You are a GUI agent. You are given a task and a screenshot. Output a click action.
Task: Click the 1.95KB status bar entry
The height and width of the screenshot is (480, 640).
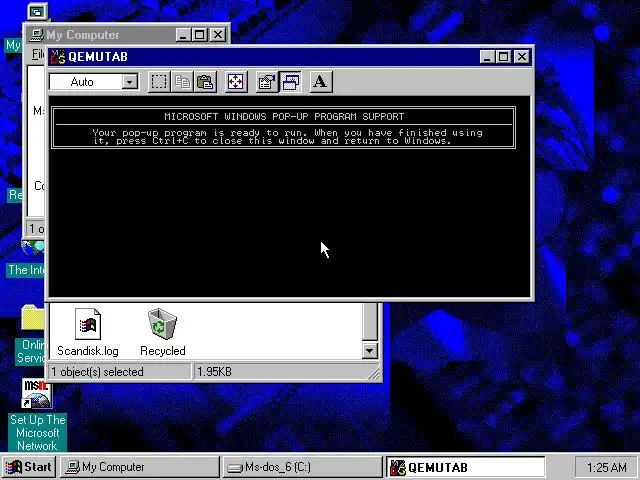tap(214, 372)
